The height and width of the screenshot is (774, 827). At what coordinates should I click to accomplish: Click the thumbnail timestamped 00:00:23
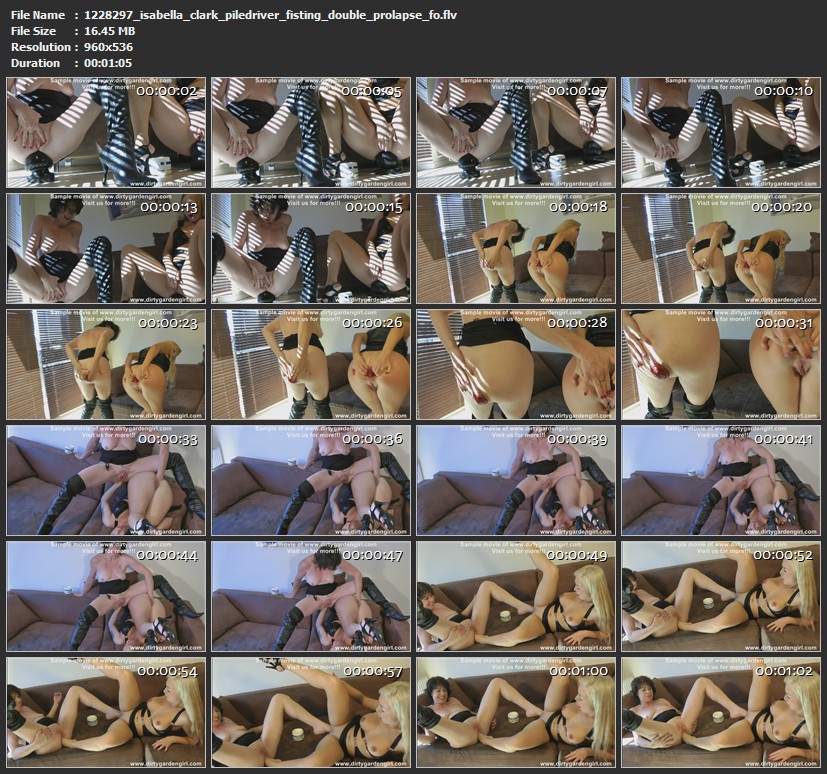point(105,364)
